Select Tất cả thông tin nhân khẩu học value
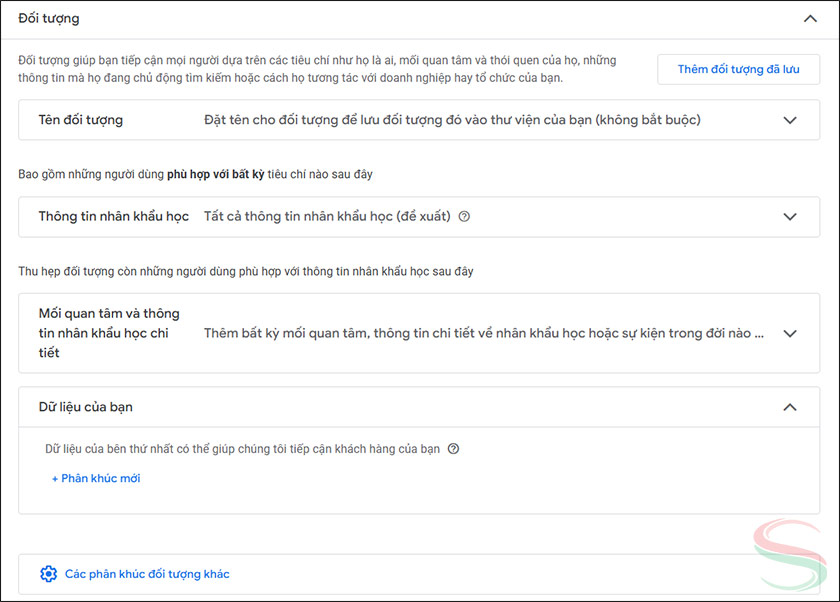The image size is (840, 602). coord(327,216)
